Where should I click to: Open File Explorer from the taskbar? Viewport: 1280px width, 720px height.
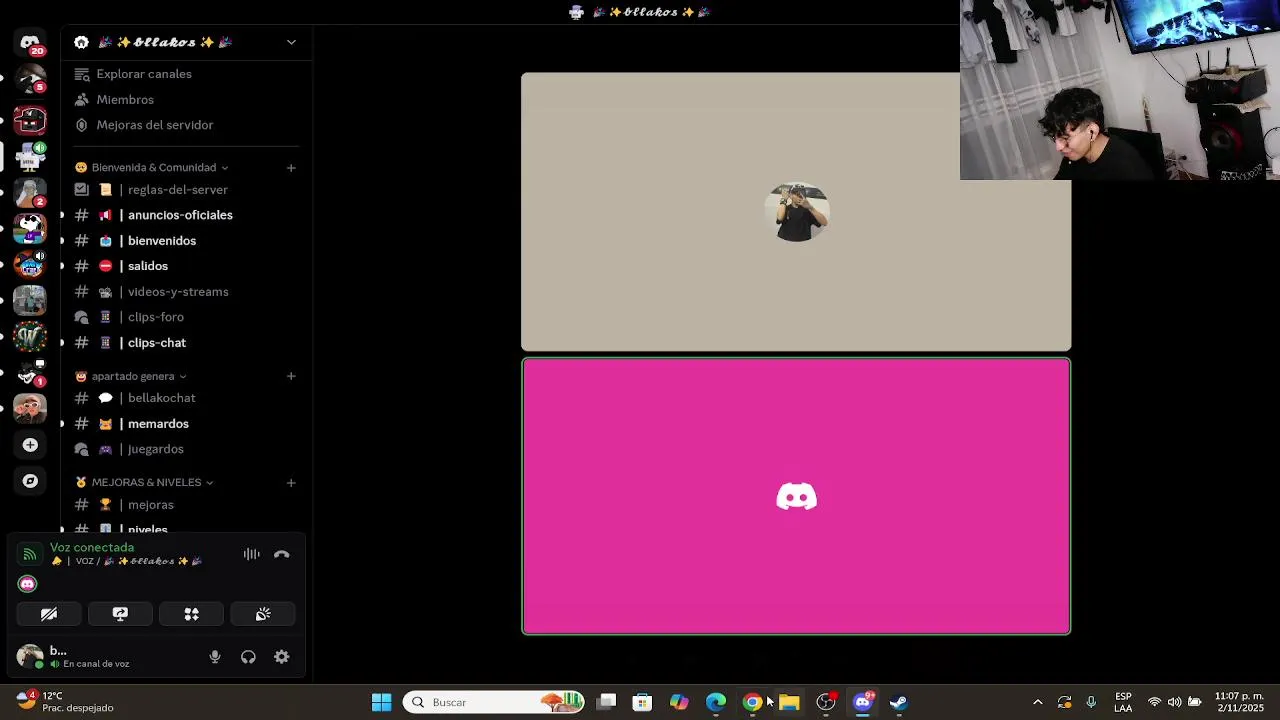click(789, 702)
